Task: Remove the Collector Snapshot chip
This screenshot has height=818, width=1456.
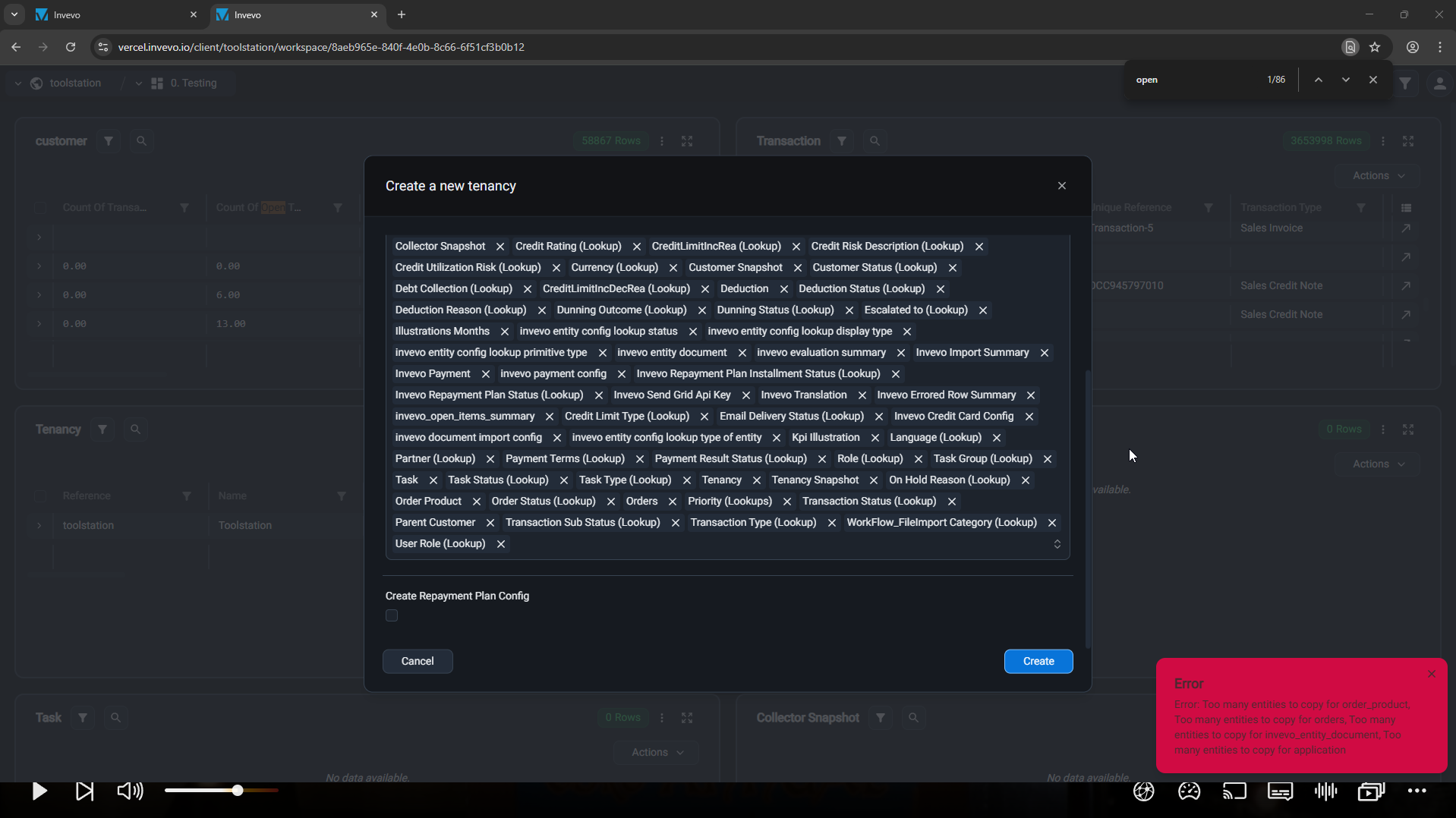Action: [x=500, y=247]
